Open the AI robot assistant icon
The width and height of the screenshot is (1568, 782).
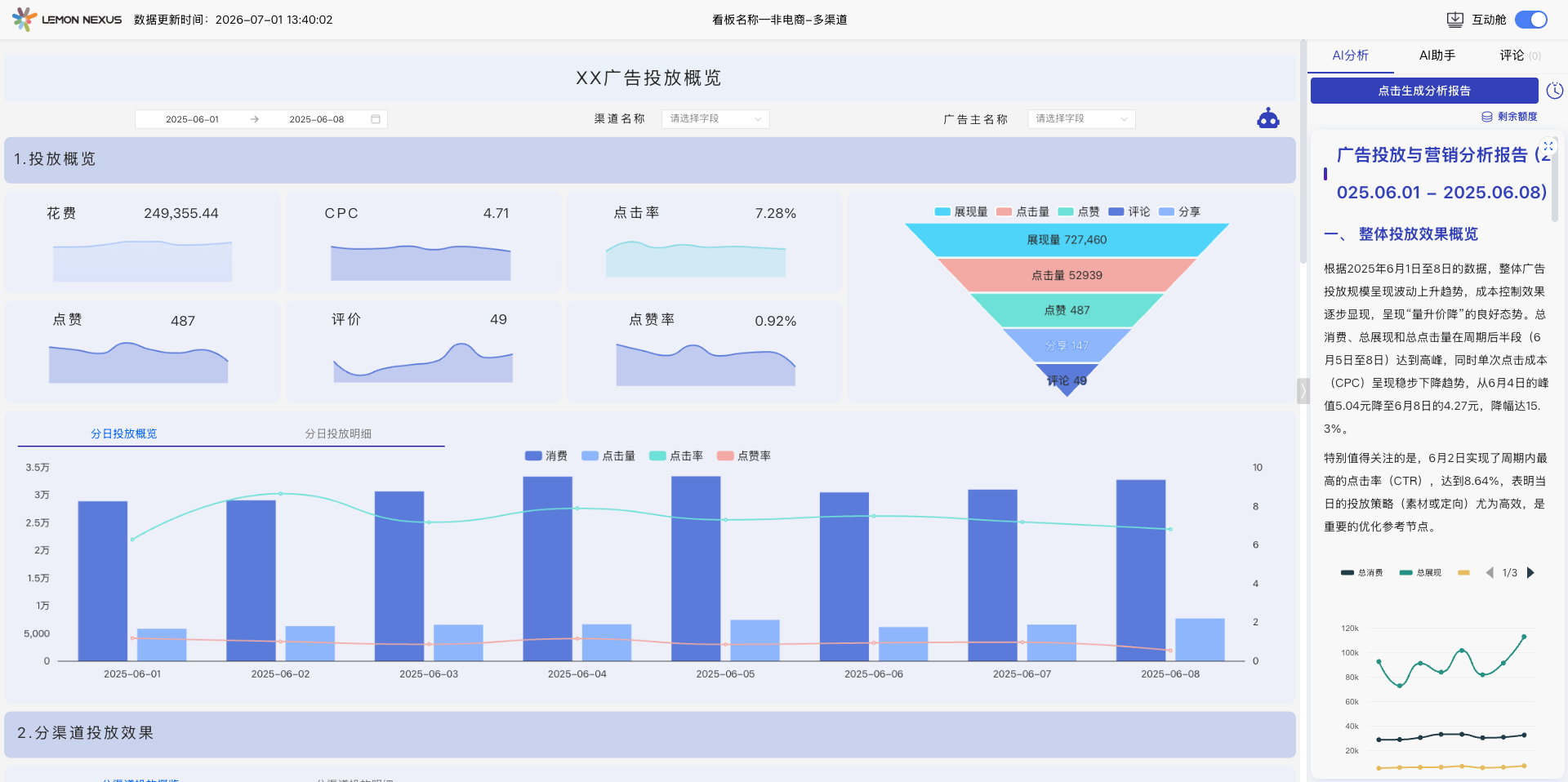[x=1267, y=118]
